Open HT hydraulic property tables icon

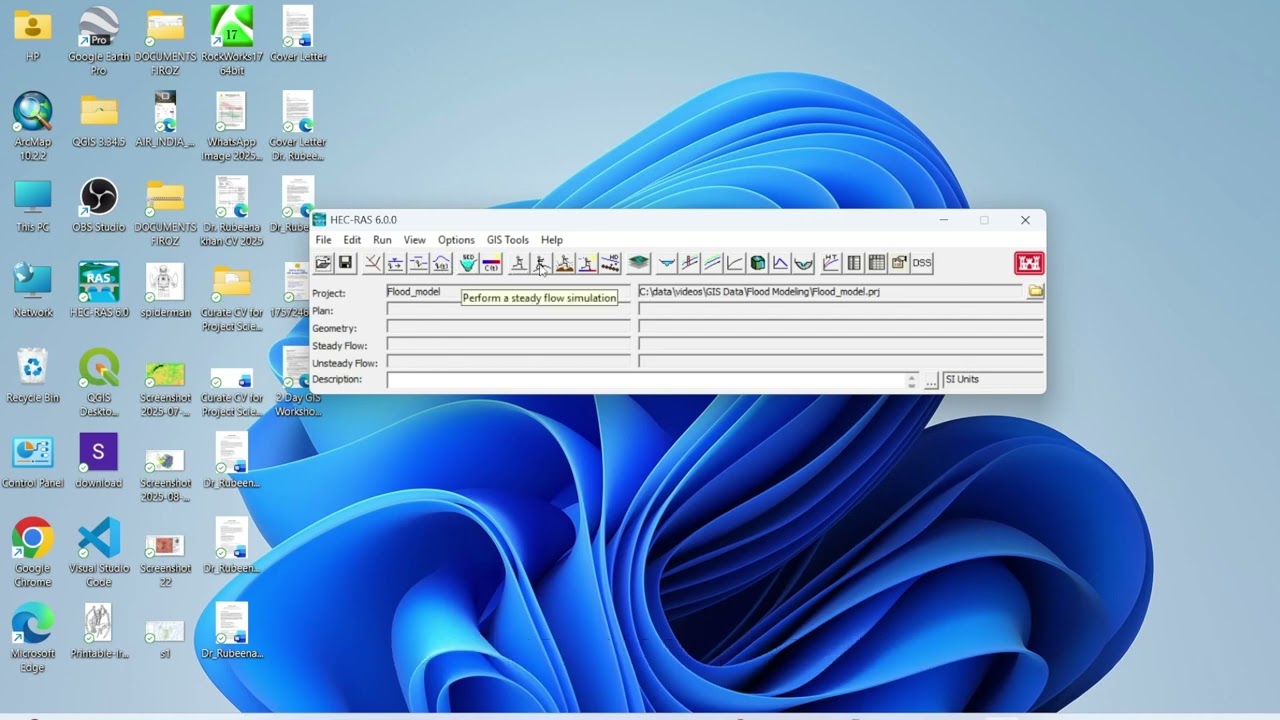point(830,263)
